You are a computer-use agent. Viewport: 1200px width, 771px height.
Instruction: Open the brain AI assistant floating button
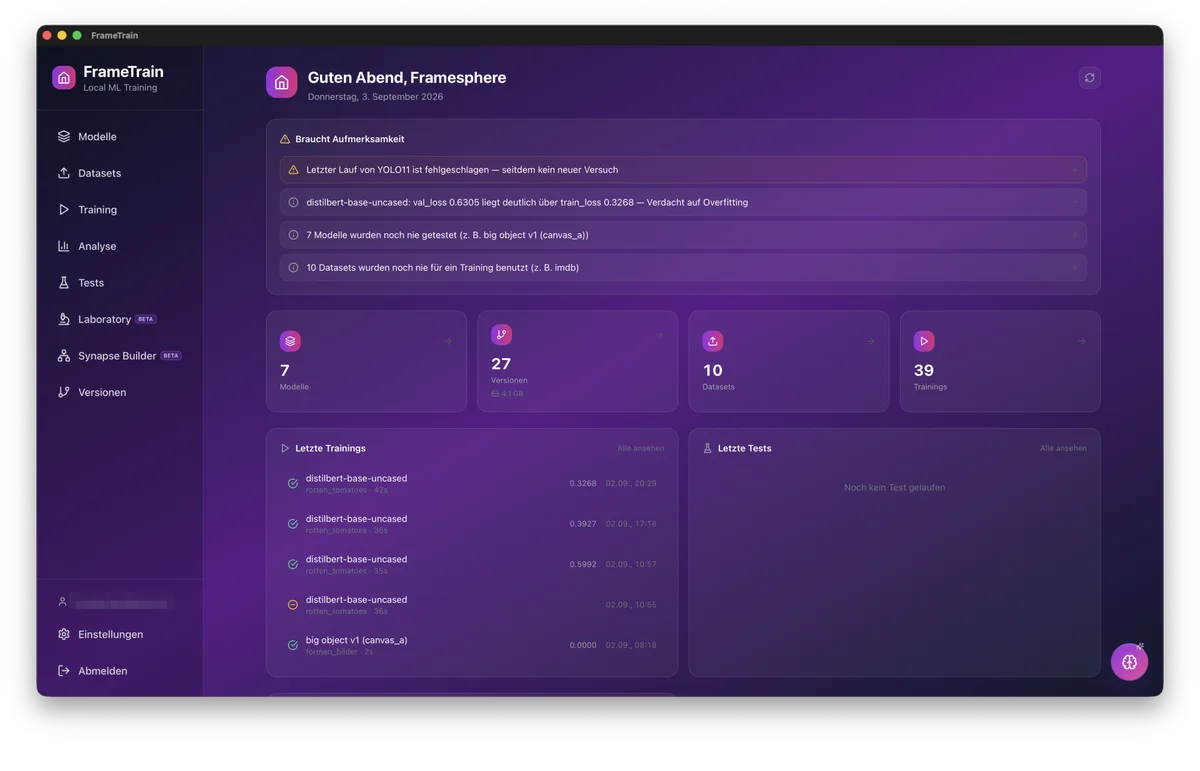pyautogui.click(x=1129, y=662)
